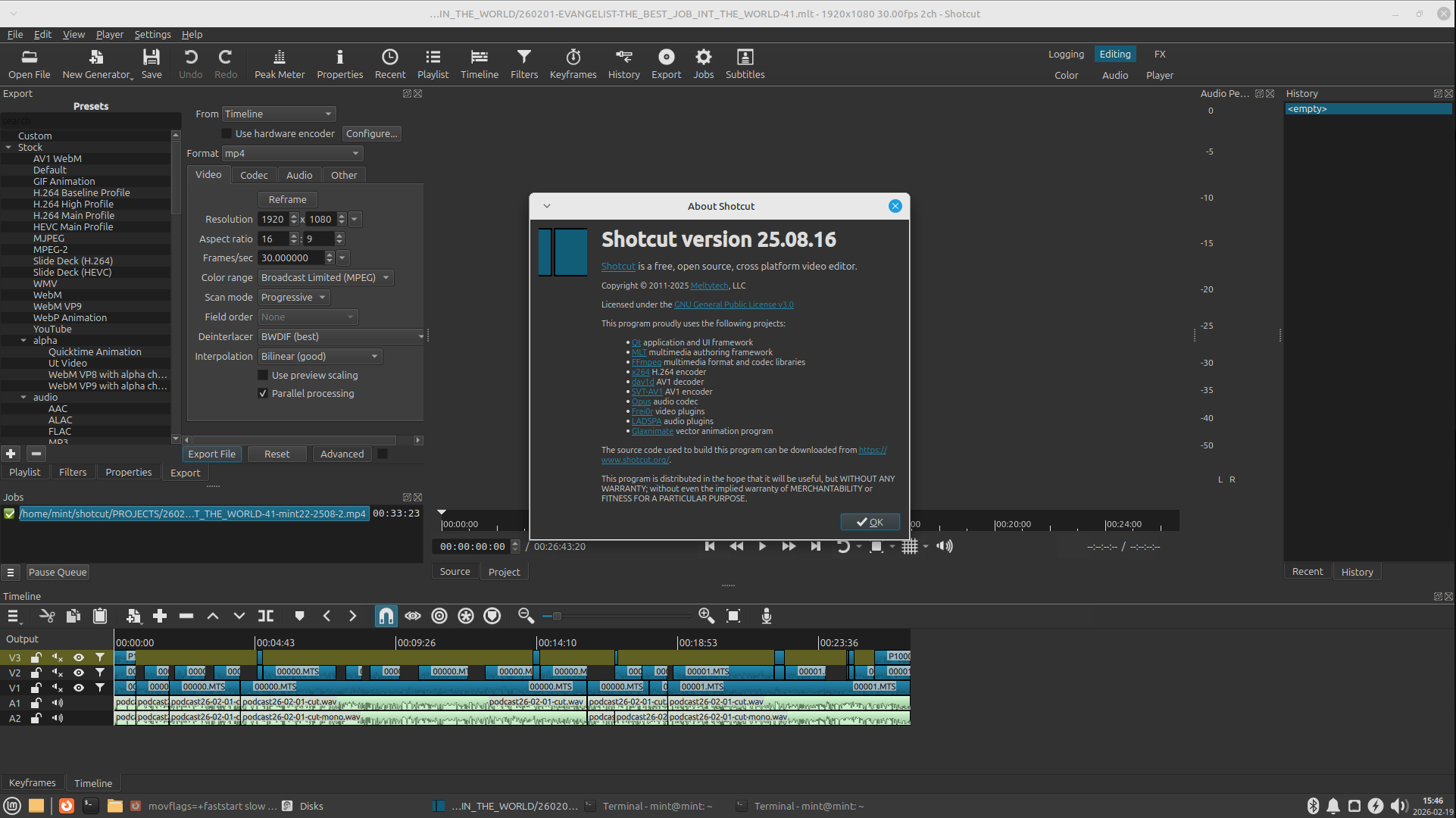The width and height of the screenshot is (1456, 818).
Task: Open the Subtitles panel
Action: pyautogui.click(x=745, y=64)
